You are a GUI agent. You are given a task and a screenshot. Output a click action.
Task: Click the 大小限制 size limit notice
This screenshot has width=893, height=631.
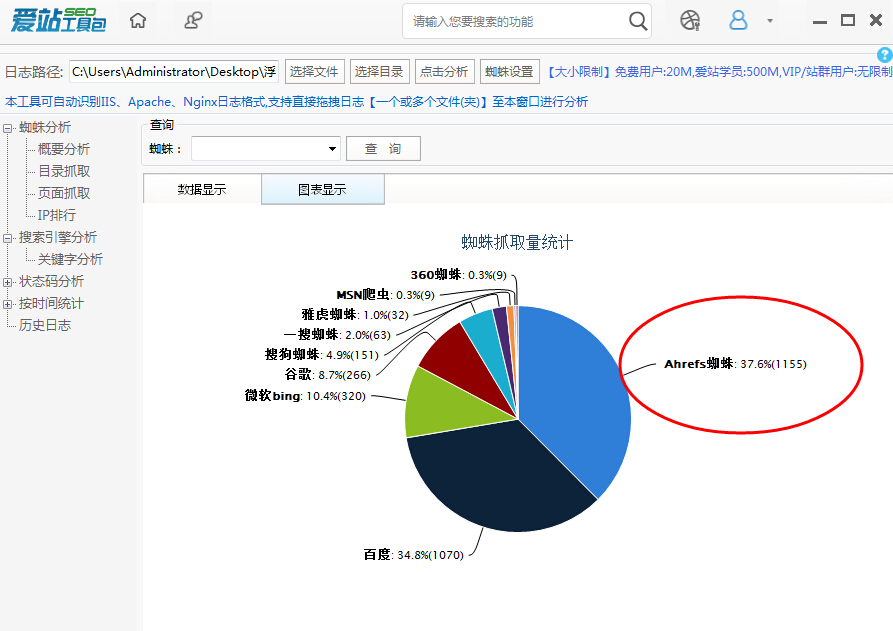[719, 72]
